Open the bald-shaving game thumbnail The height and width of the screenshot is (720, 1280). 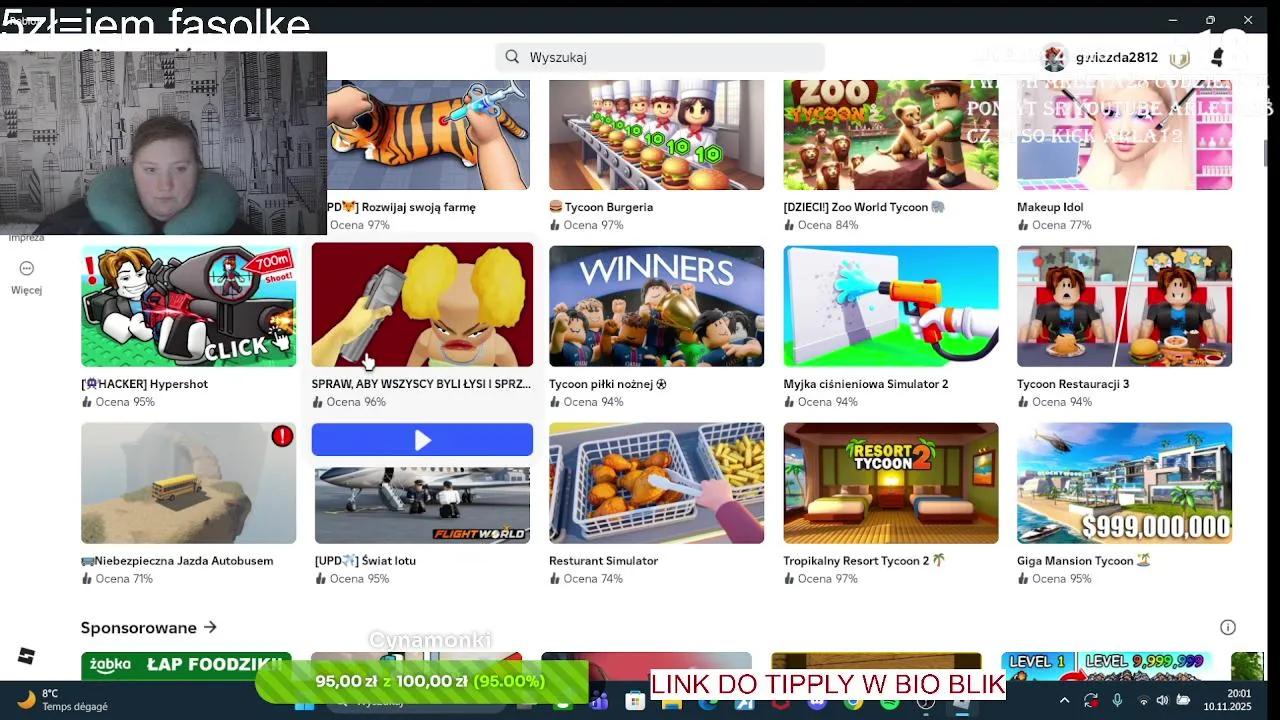(422, 305)
